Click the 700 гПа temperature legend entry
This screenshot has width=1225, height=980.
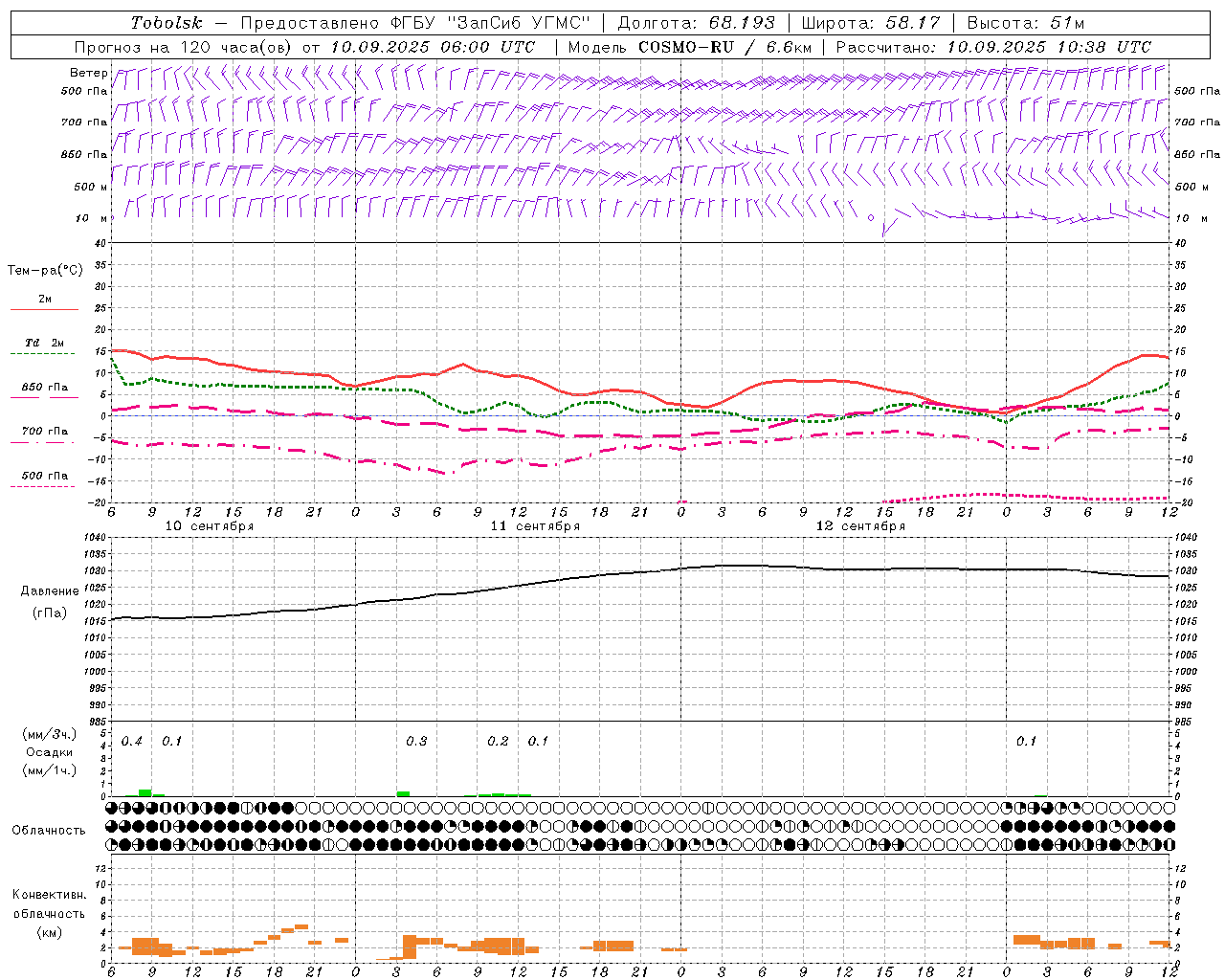[x=45, y=432]
